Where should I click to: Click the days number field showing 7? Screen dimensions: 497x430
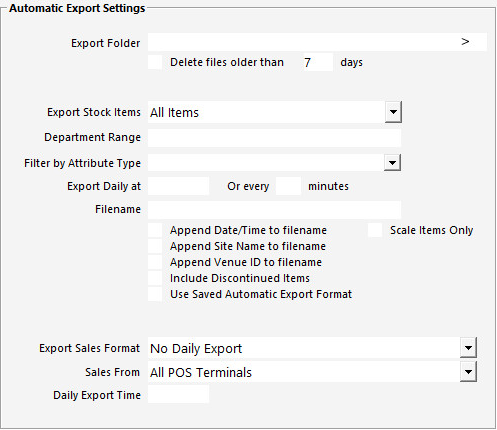tap(317, 62)
